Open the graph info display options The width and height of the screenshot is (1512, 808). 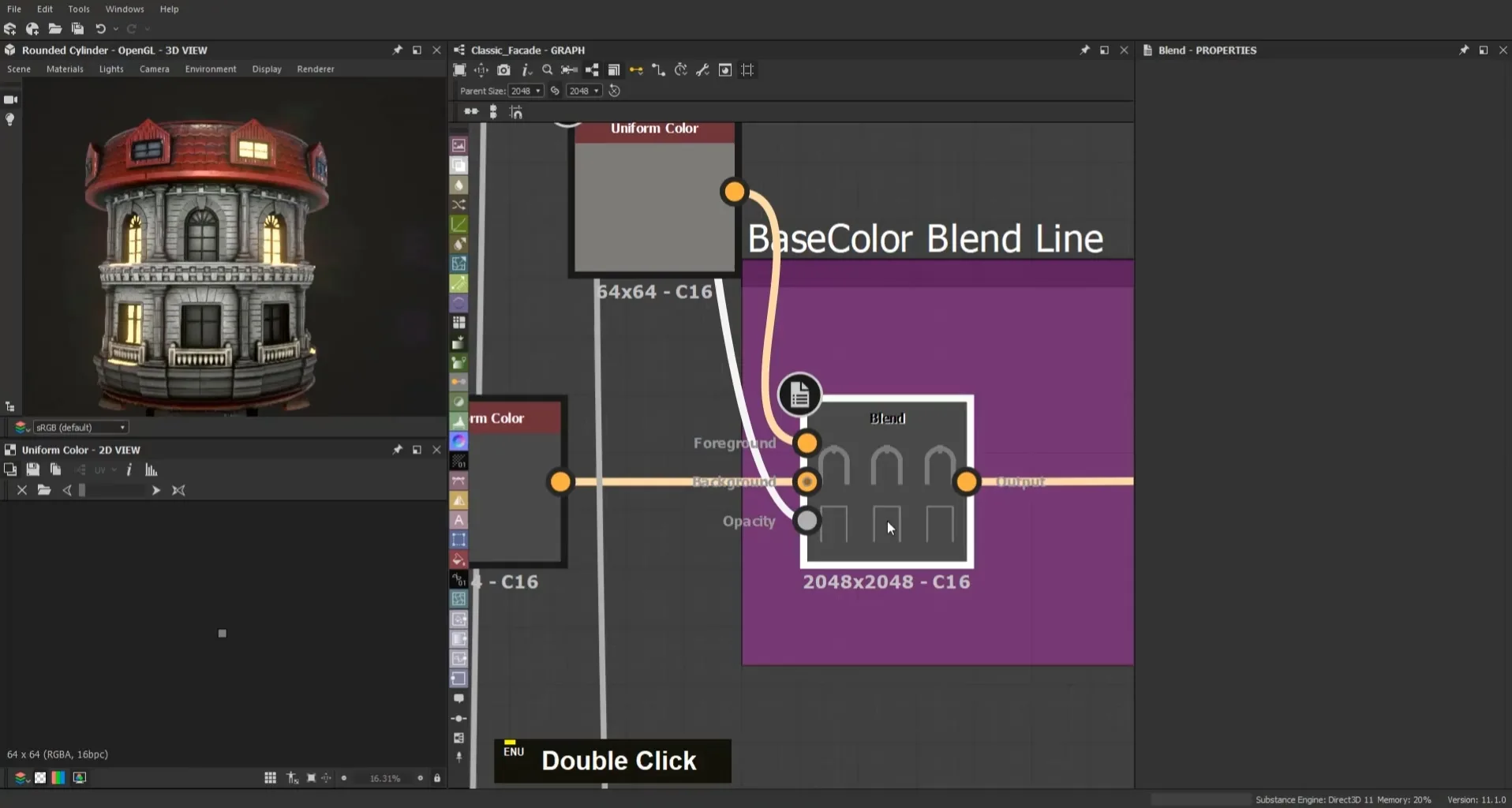[x=526, y=70]
